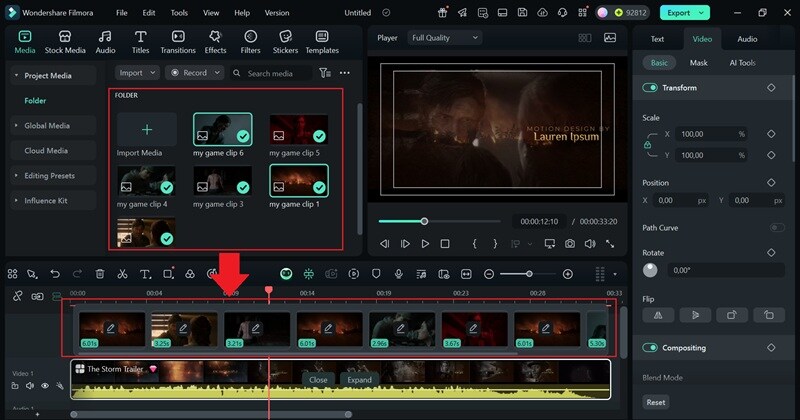Open the Audio library icon

pyautogui.click(x=105, y=42)
